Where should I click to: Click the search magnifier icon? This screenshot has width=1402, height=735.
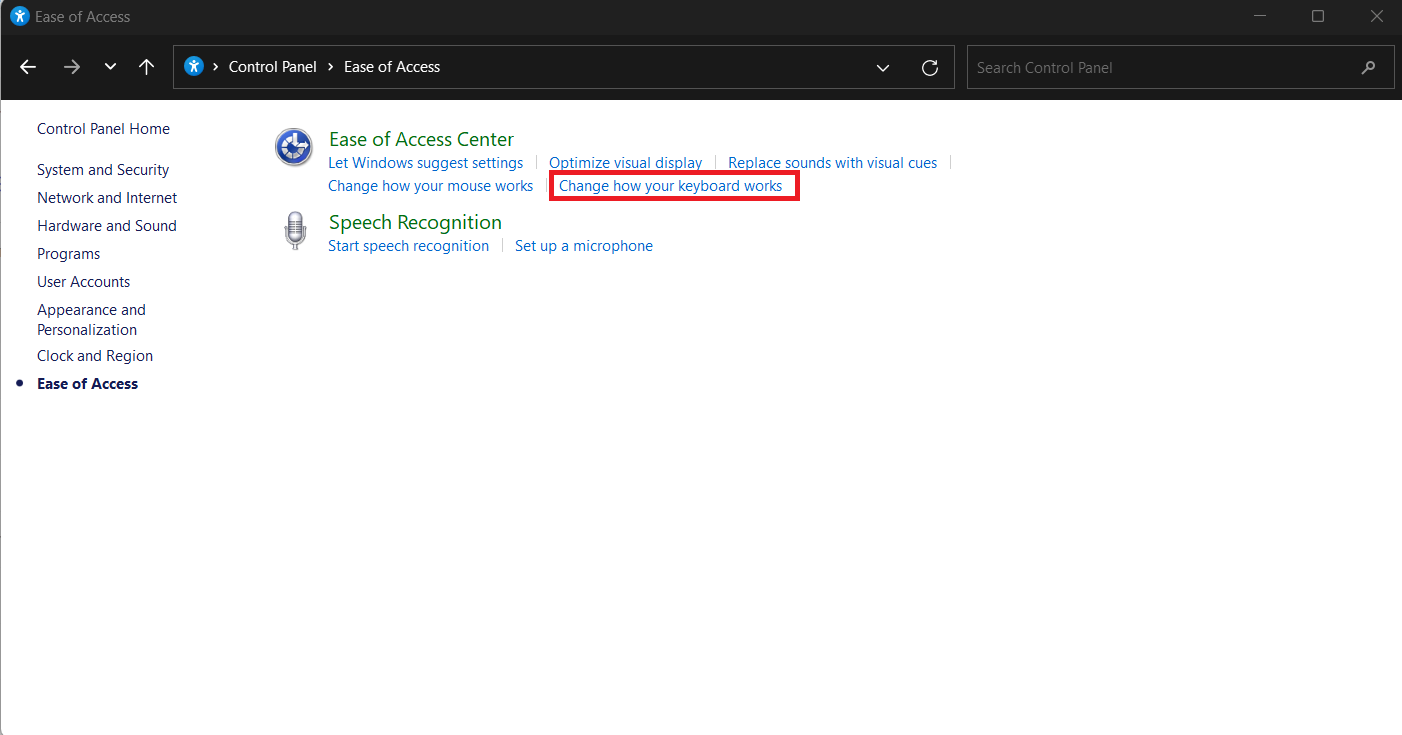1369,68
